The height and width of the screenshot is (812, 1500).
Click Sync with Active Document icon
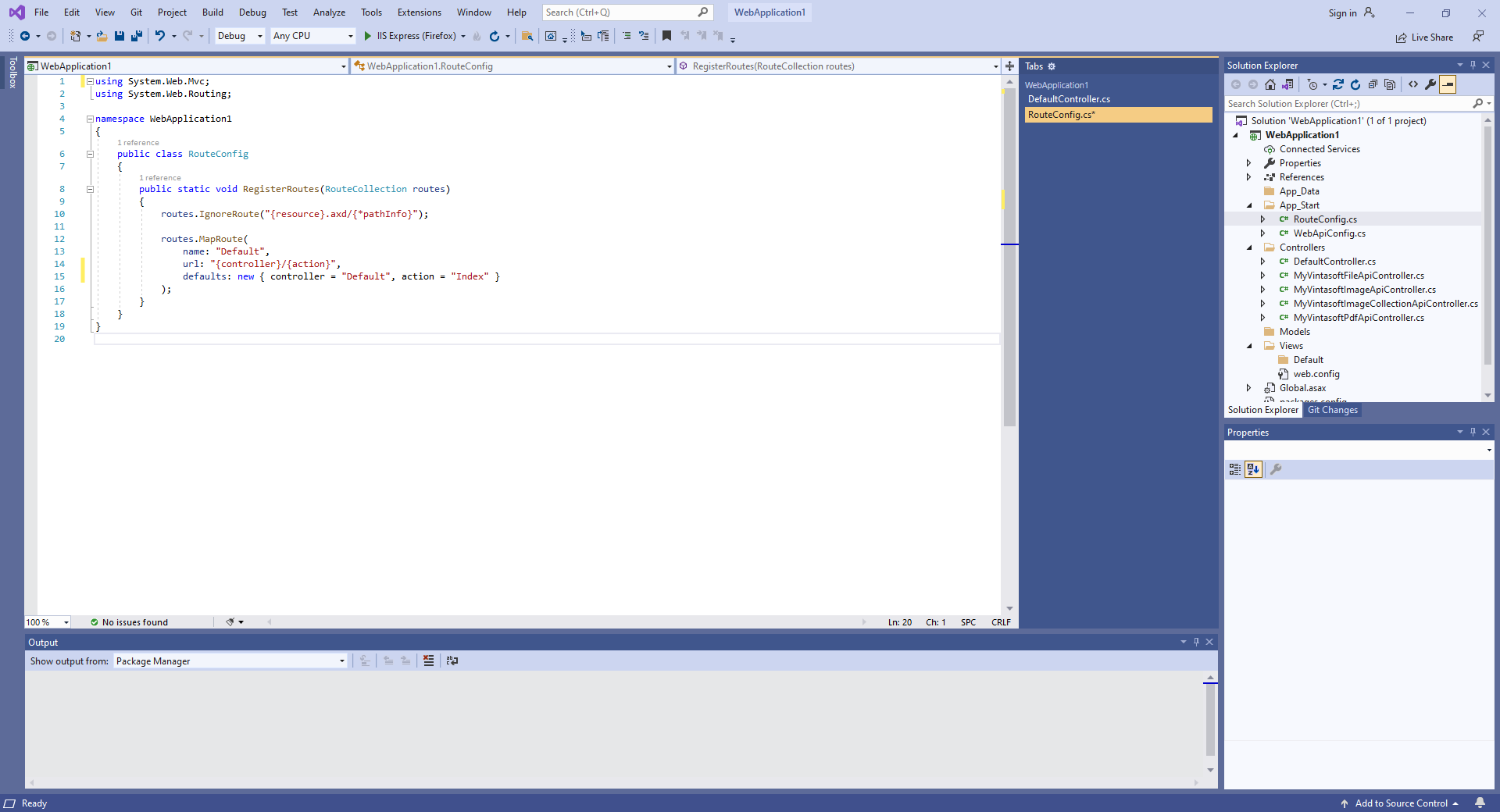coord(1338,84)
